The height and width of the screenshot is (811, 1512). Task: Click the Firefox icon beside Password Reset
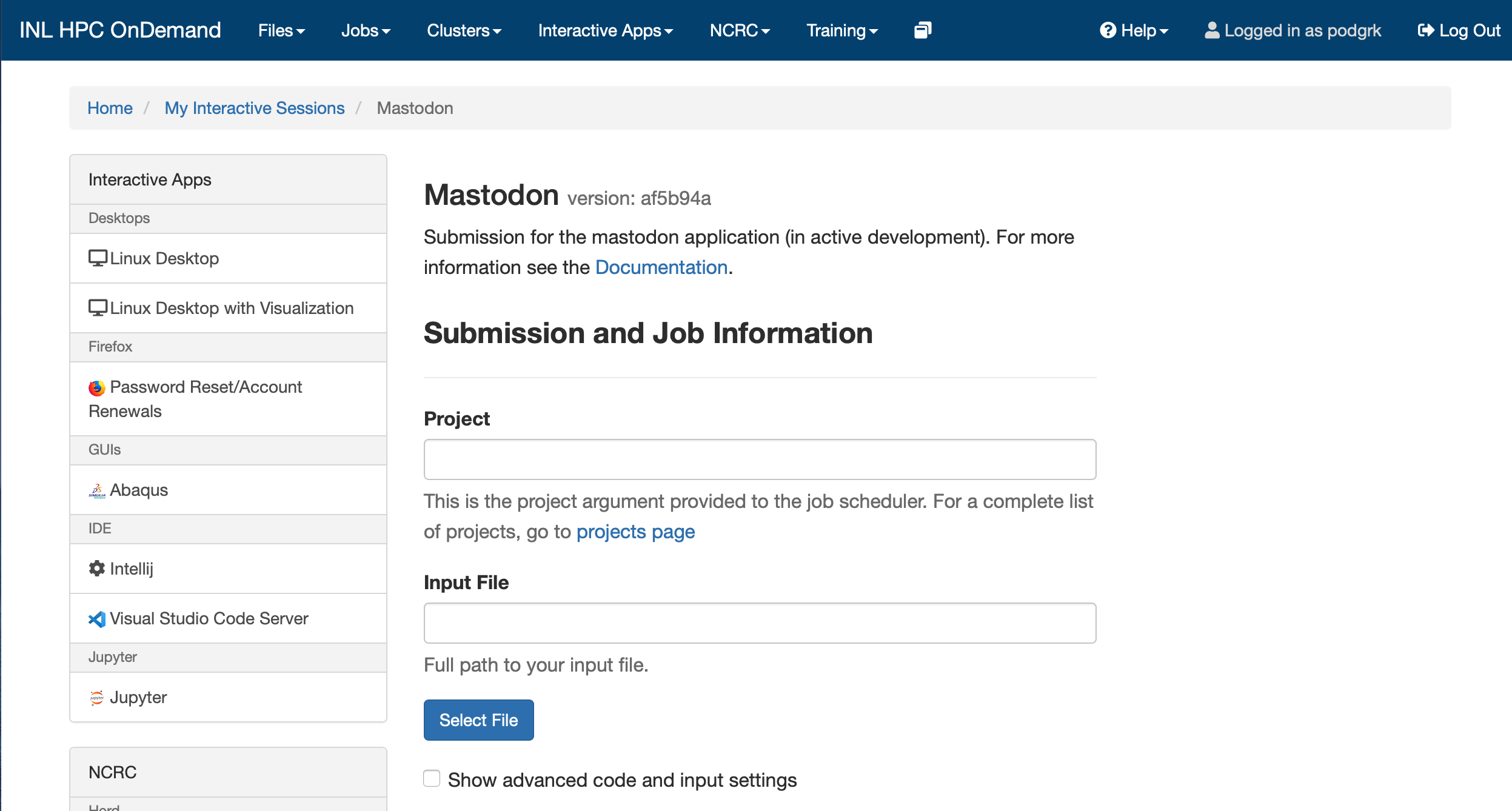pos(97,387)
